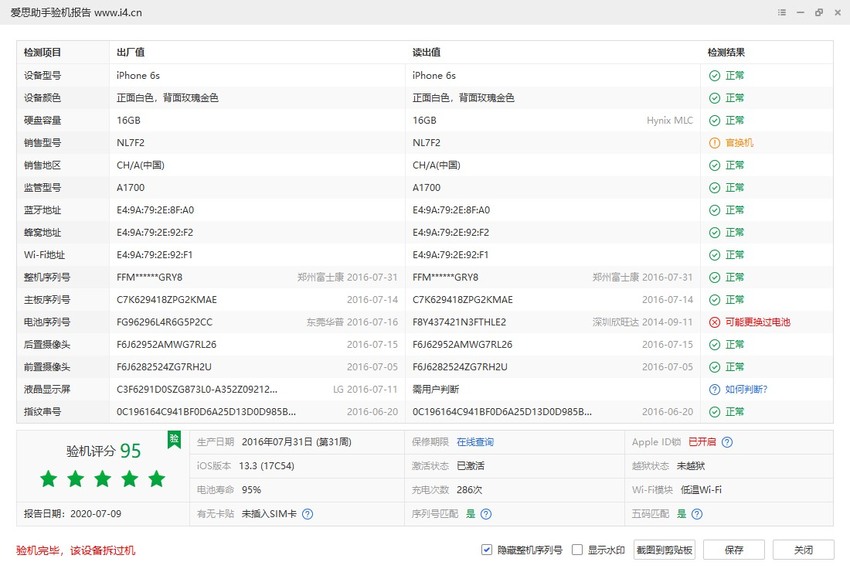Click the 已激活 activation status

click(x=471, y=466)
